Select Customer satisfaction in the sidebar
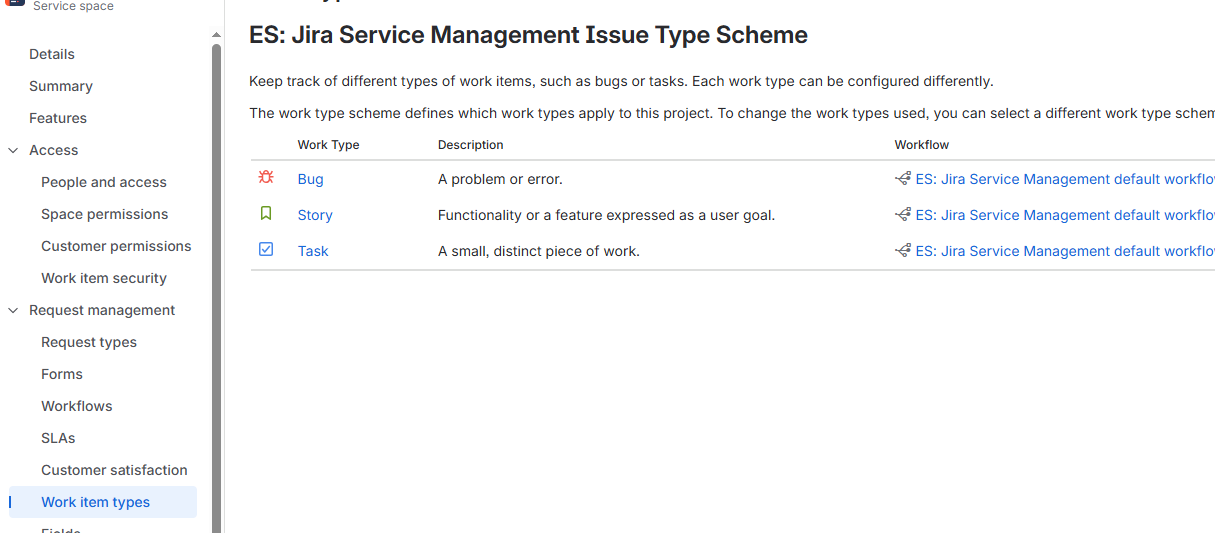This screenshot has height=533, width=1215. click(114, 470)
